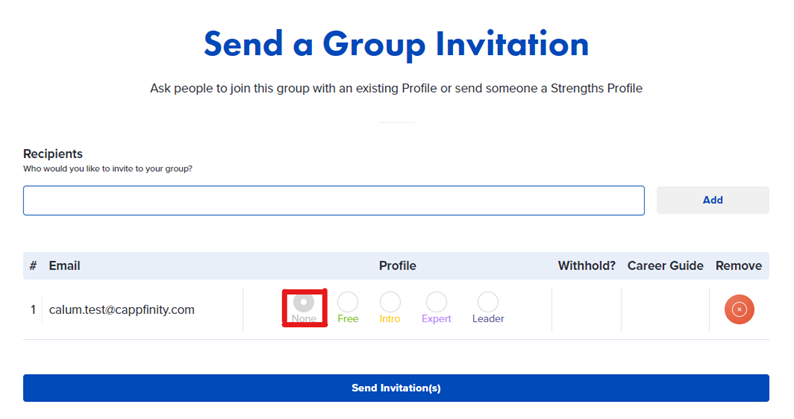Click the Add recipient button
Image resolution: width=794 pixels, height=419 pixels.
point(712,200)
